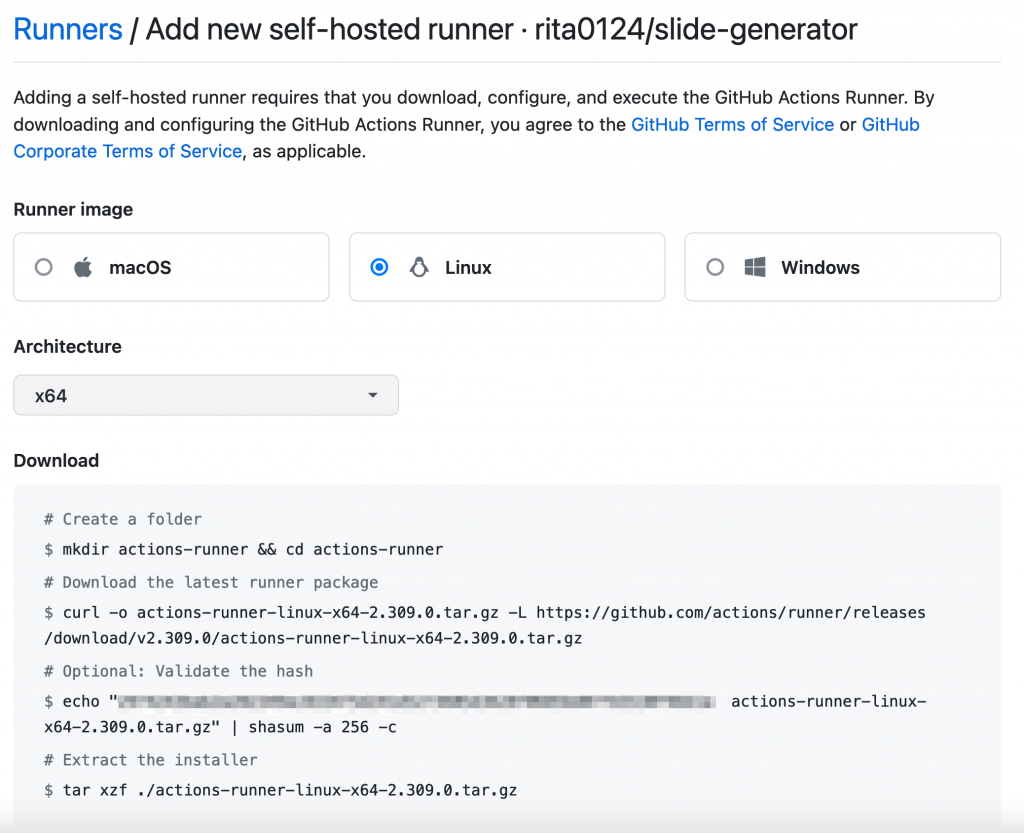
Task: Open GitHub Terms of Service link
Action: 732,125
